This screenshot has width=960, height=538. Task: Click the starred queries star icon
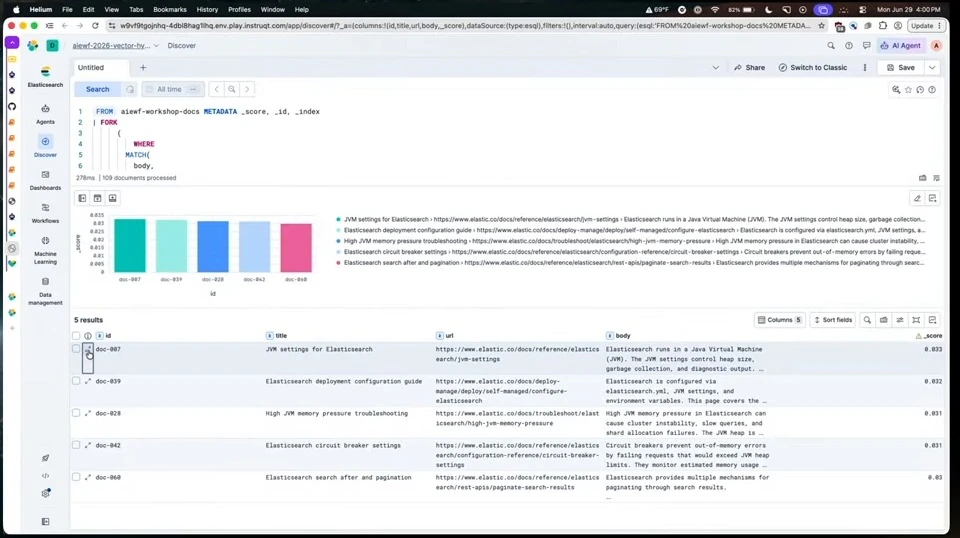tap(909, 89)
